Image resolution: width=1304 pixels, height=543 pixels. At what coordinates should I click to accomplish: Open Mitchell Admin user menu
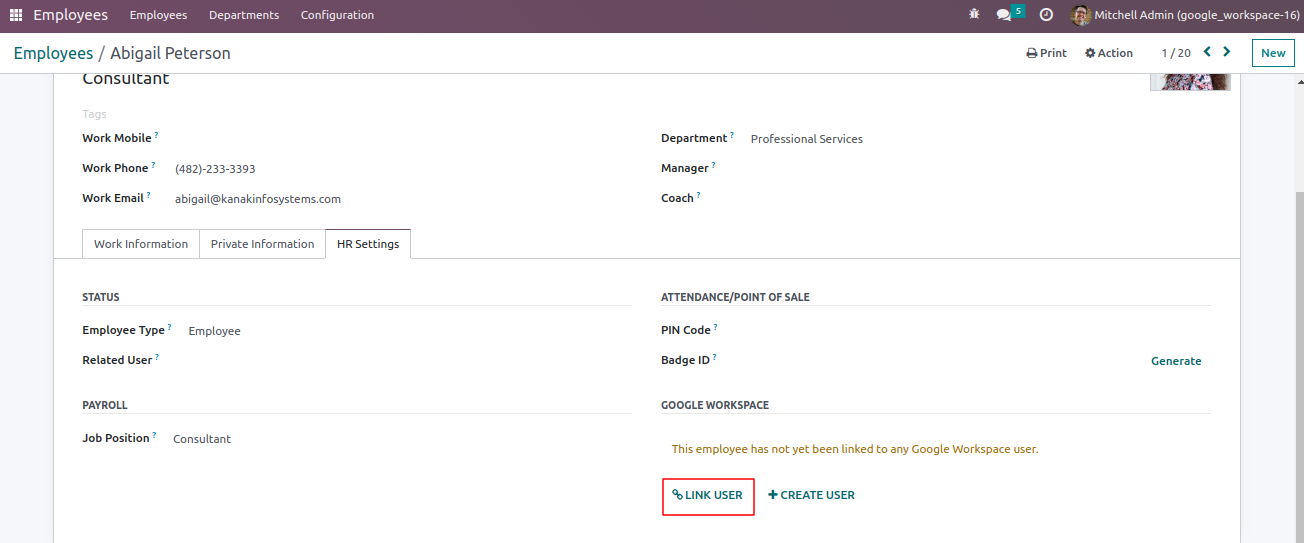[x=1185, y=15]
